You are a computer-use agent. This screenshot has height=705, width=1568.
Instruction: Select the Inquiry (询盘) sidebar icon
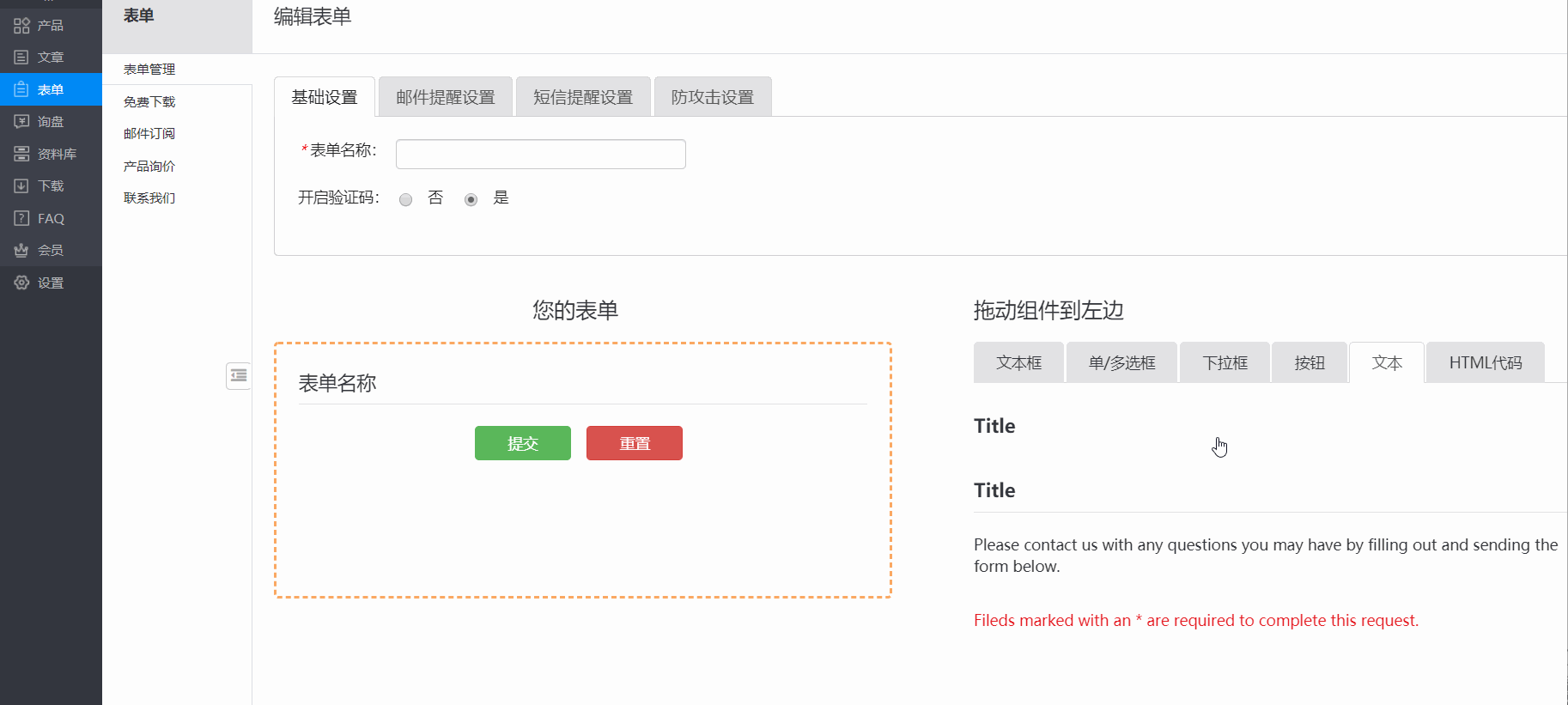[21, 122]
